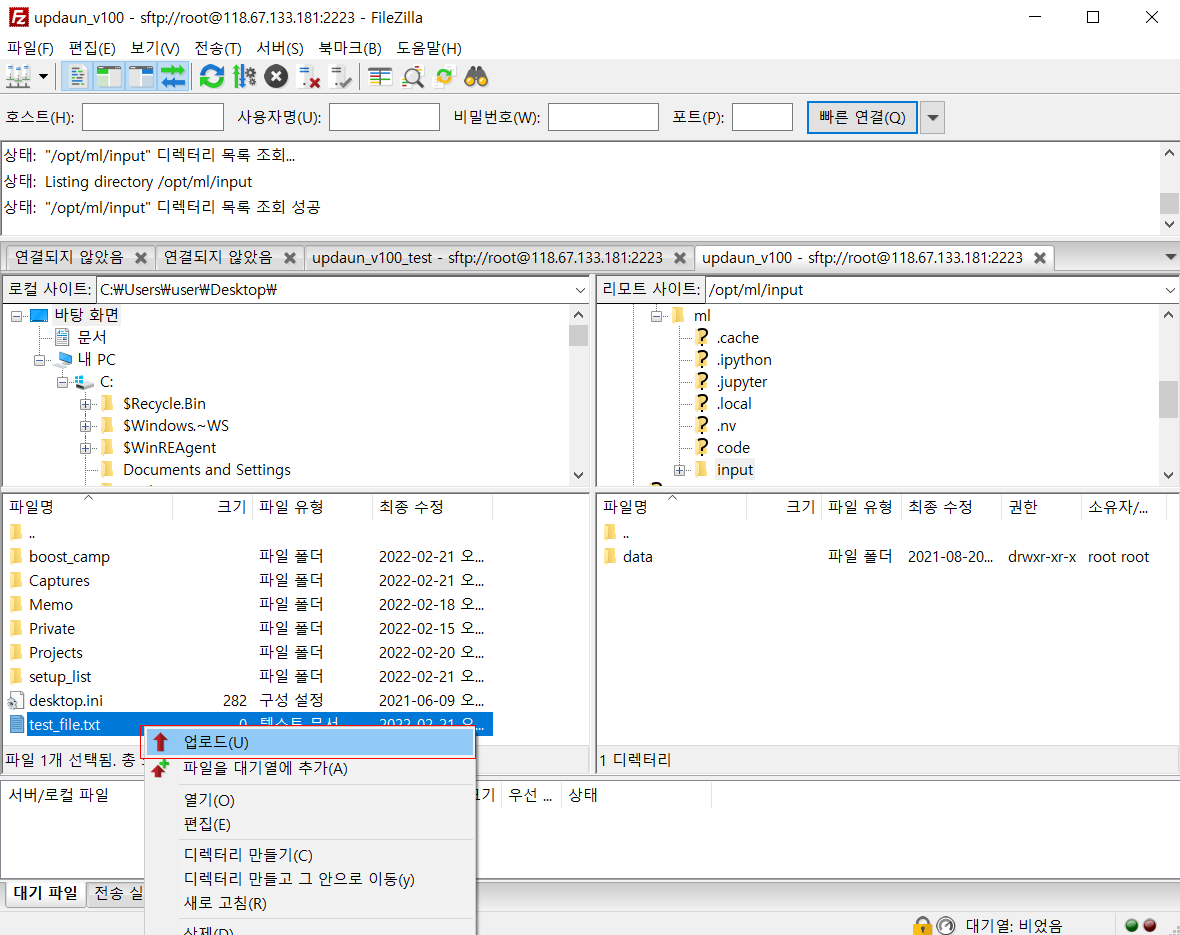Toggle the remote directory tree view
1180x935 pixels.
point(141,77)
